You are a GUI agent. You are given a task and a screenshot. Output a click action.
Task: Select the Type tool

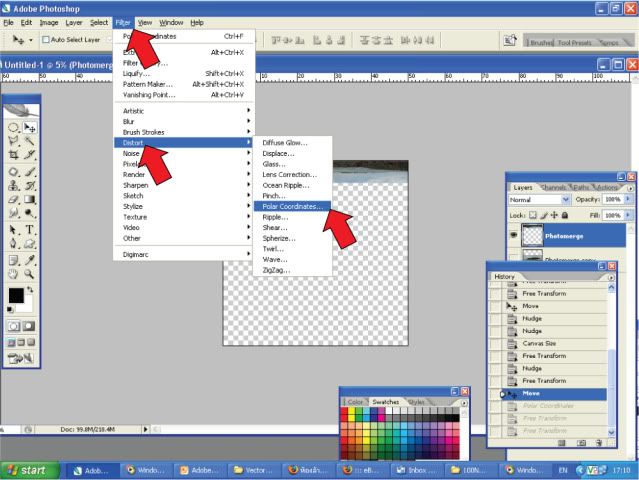click(x=29, y=230)
